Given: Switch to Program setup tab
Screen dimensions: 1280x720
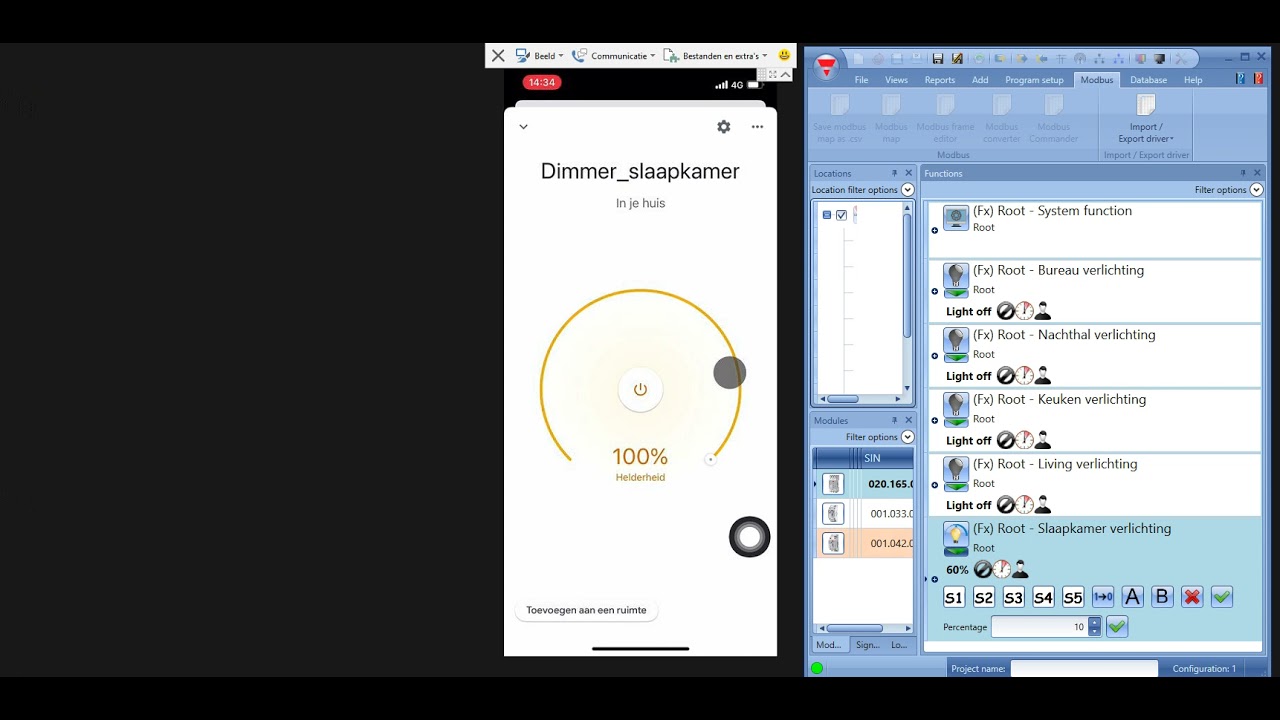Looking at the screenshot, I should pos(1034,80).
